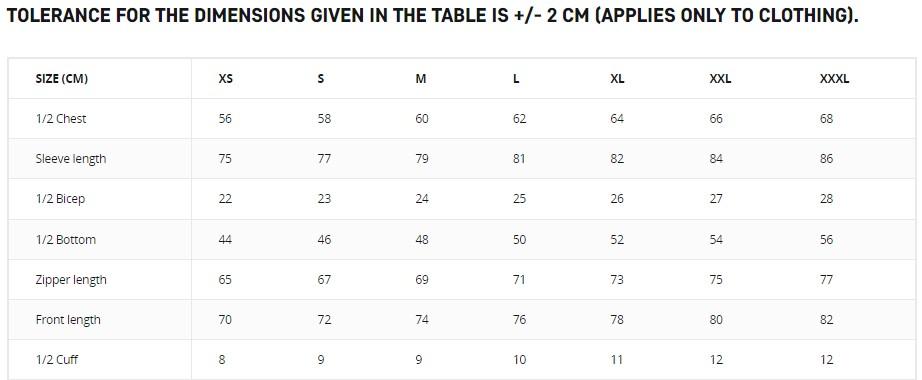The width and height of the screenshot is (922, 380).
Task: Click the L 1/2 Cuff value 10
Action: point(519,359)
